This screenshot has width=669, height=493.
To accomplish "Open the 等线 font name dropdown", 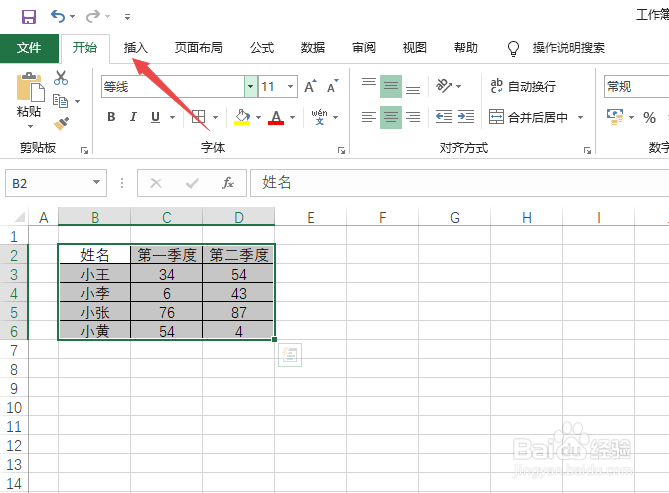I will click(251, 87).
